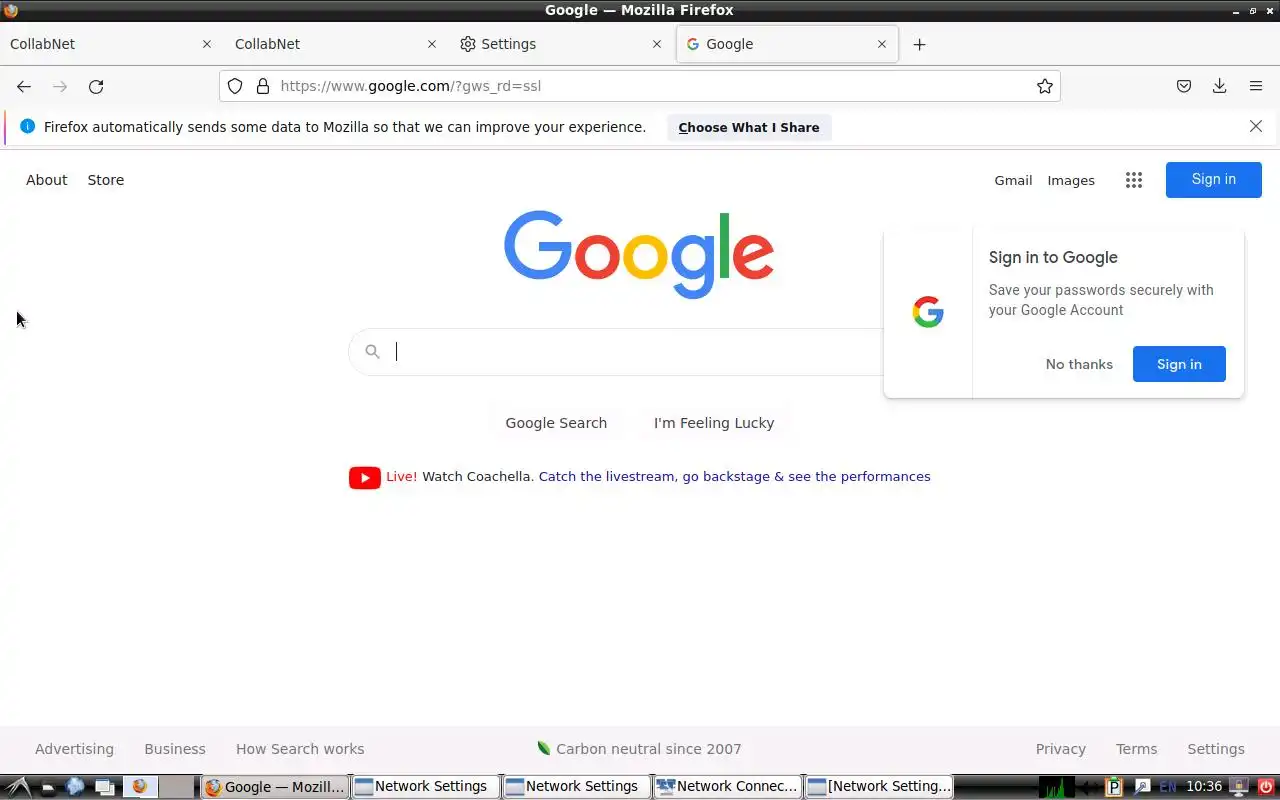Click the red power logout button

click(1268, 787)
